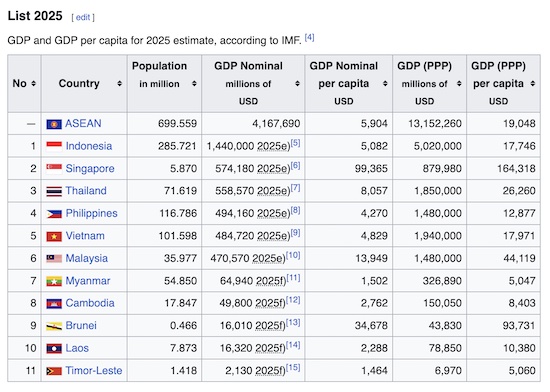Select Thailand PPP per capita 26,260
550x392 pixels.
tap(519, 191)
